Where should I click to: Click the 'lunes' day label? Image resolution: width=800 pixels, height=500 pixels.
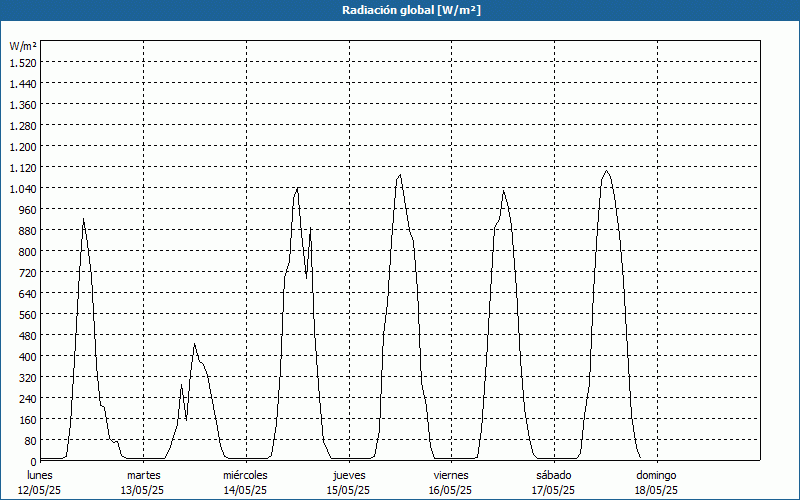[40, 476]
